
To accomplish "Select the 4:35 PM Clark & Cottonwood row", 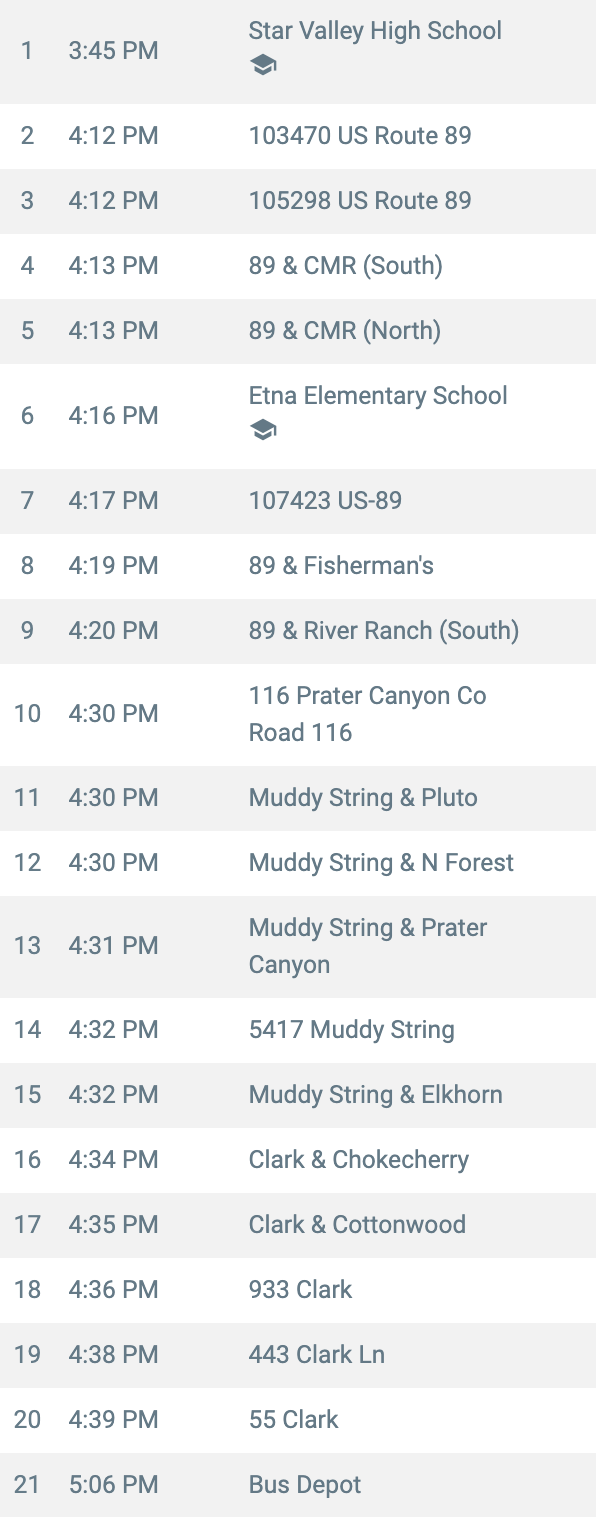I will [x=298, y=1224].
